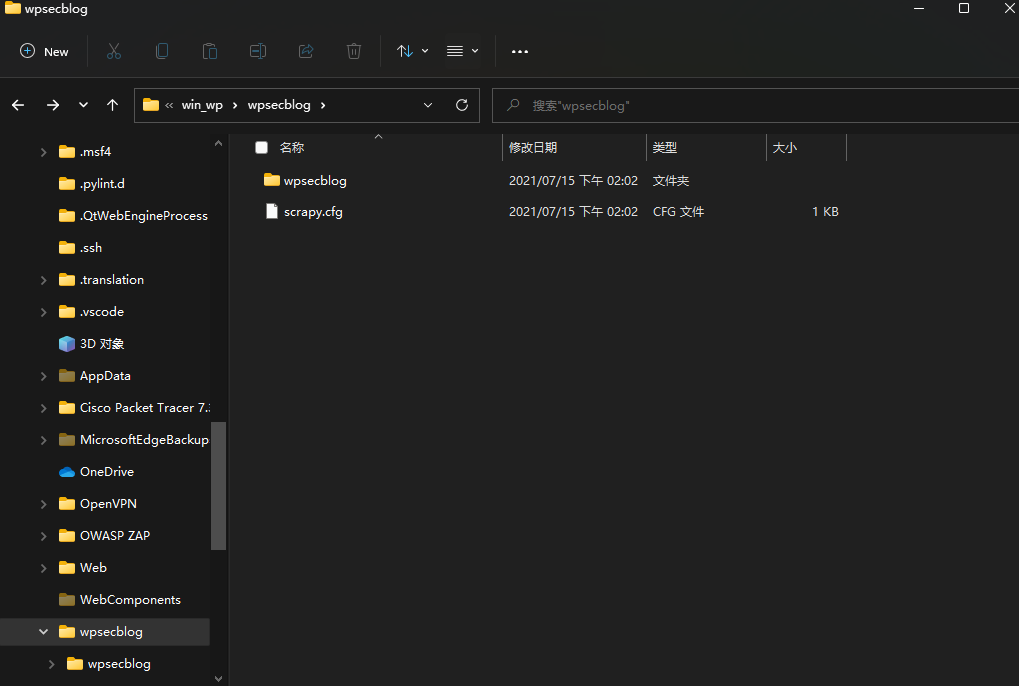Click the 1 KB size cell
The image size is (1019, 686).
tap(825, 212)
